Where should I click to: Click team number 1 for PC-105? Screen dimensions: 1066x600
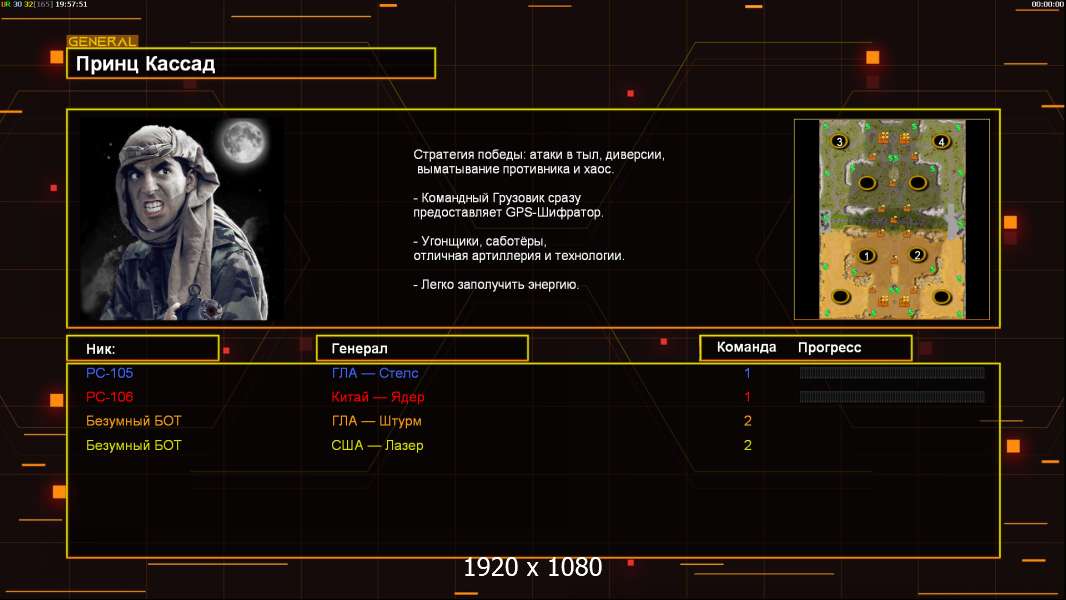click(x=747, y=373)
